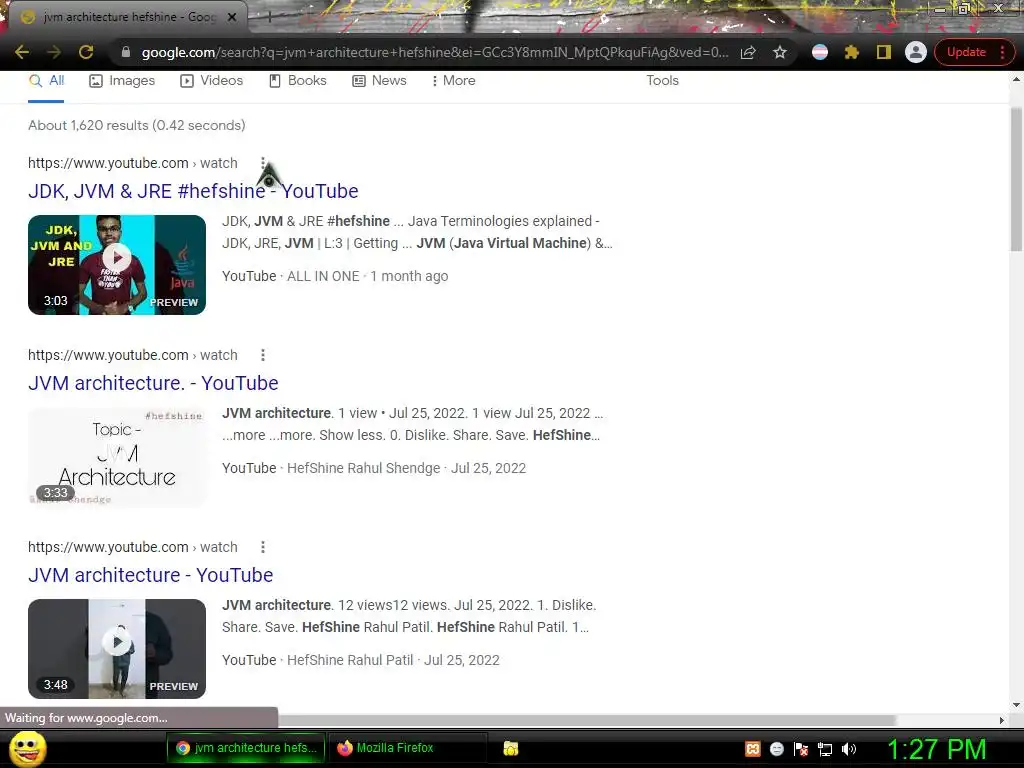Play the 3:48 JVM architecture video preview
Image resolution: width=1024 pixels, height=768 pixels.
(x=117, y=648)
